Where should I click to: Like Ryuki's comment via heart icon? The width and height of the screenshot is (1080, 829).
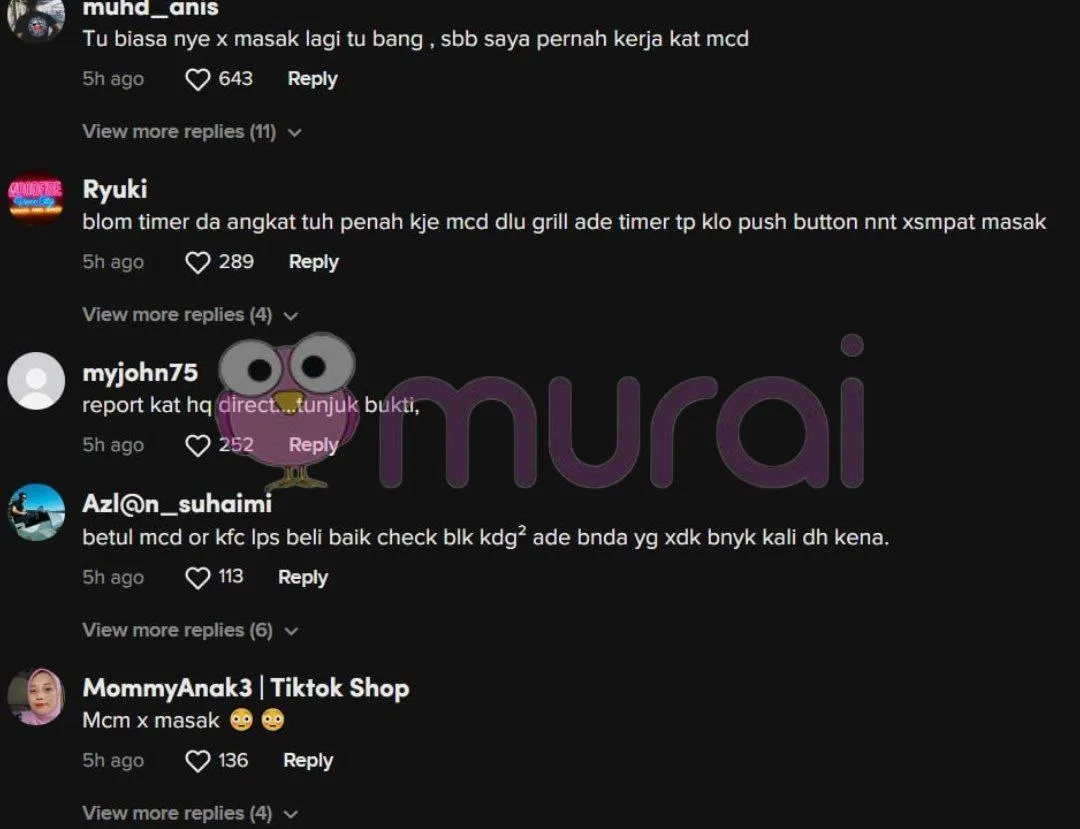(198, 262)
